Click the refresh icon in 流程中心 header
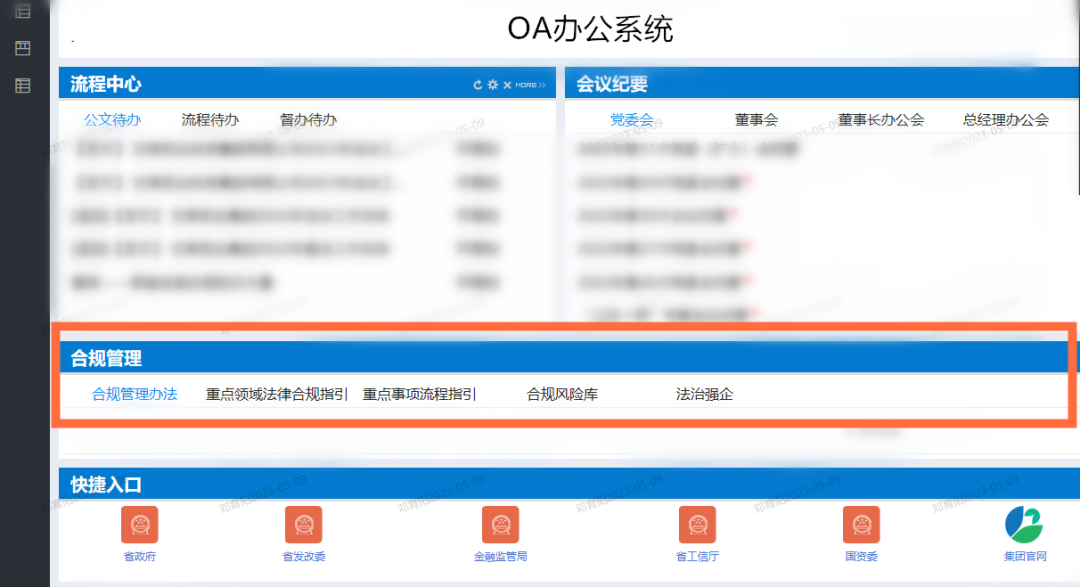Viewport: 1080px width, 587px height. [x=478, y=85]
